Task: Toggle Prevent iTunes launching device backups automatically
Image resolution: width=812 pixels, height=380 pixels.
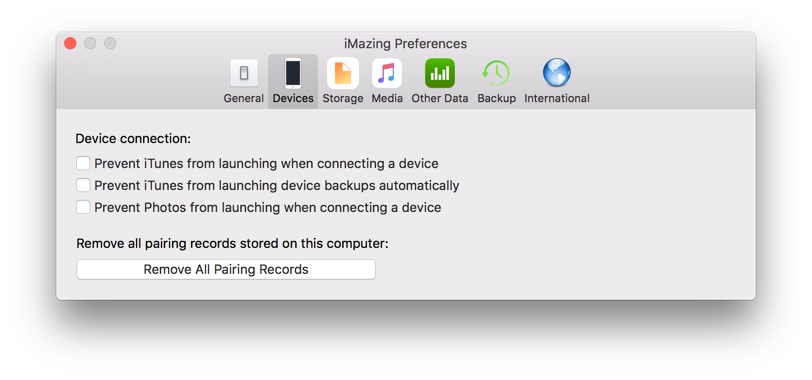Action: [83, 185]
